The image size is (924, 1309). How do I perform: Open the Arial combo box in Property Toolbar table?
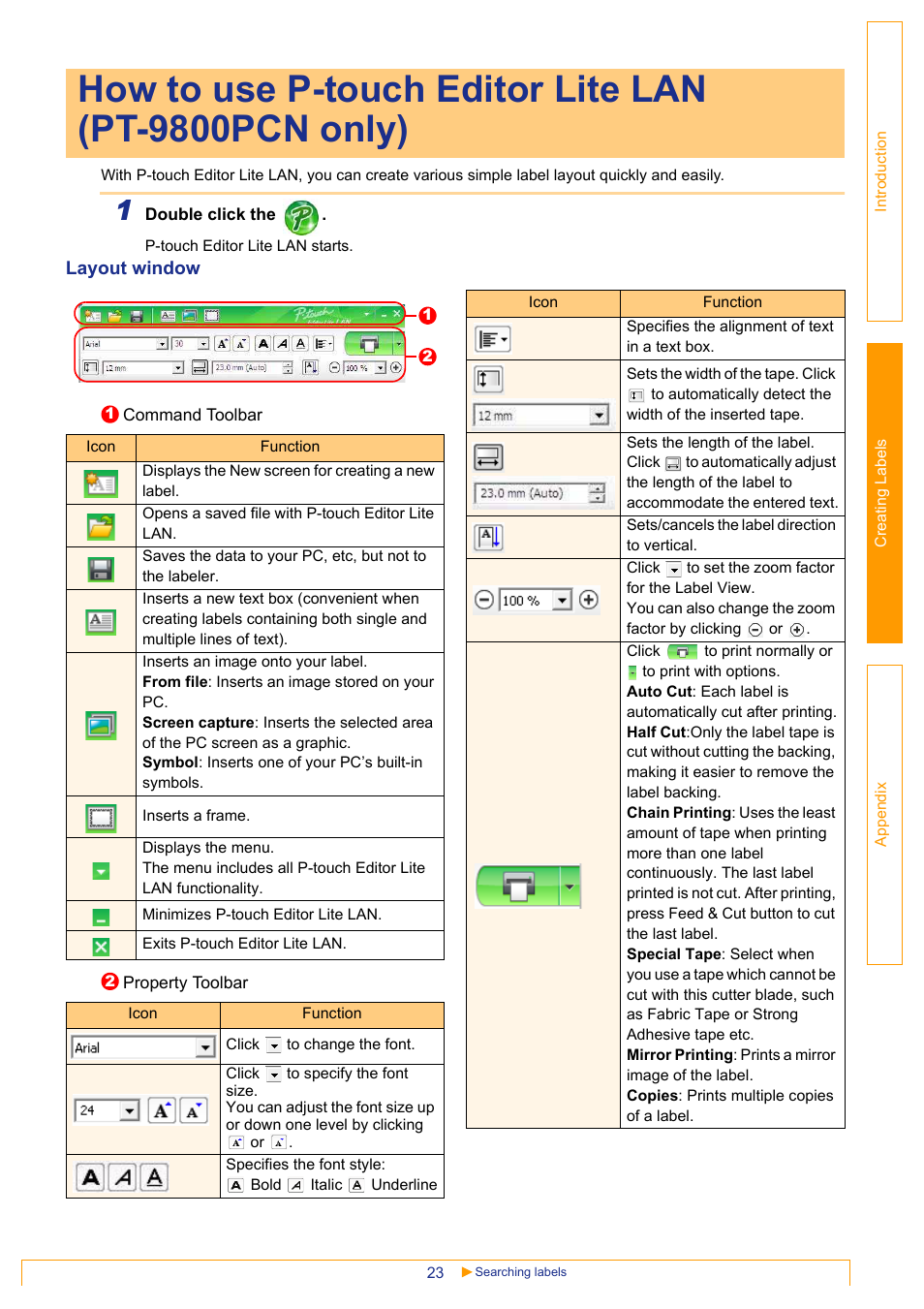205,1047
